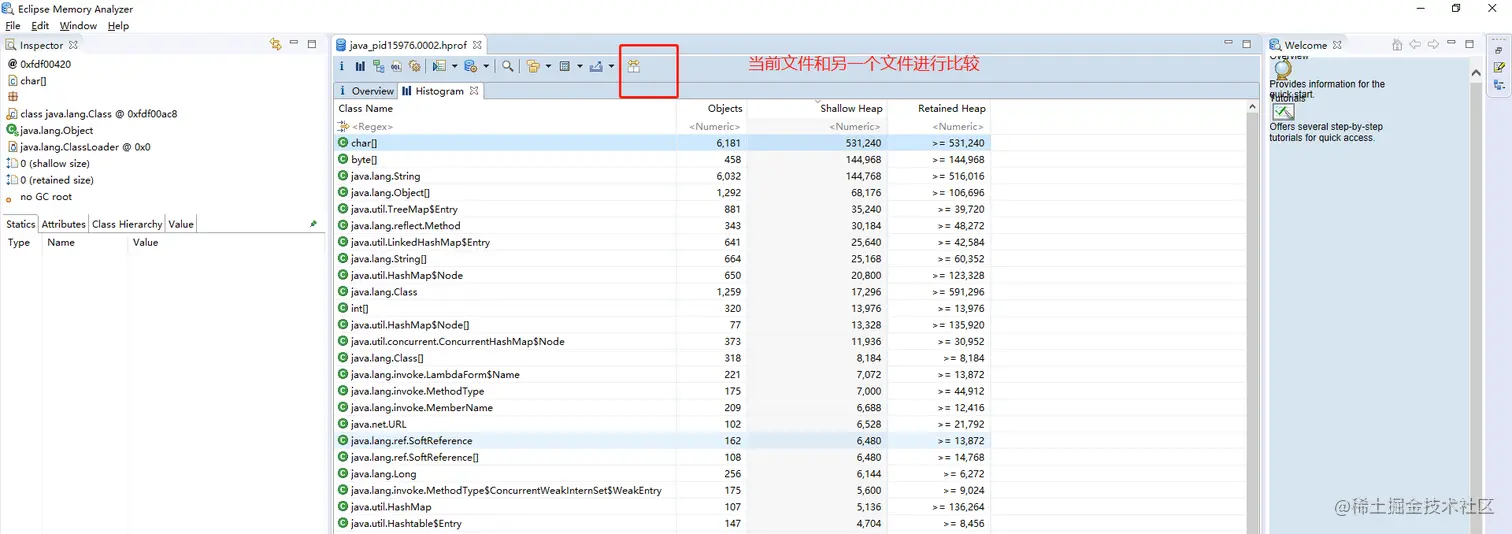The width and height of the screenshot is (1512, 534).
Task: Click the Link with Snapshot icon in Inspector
Action: tap(276, 44)
